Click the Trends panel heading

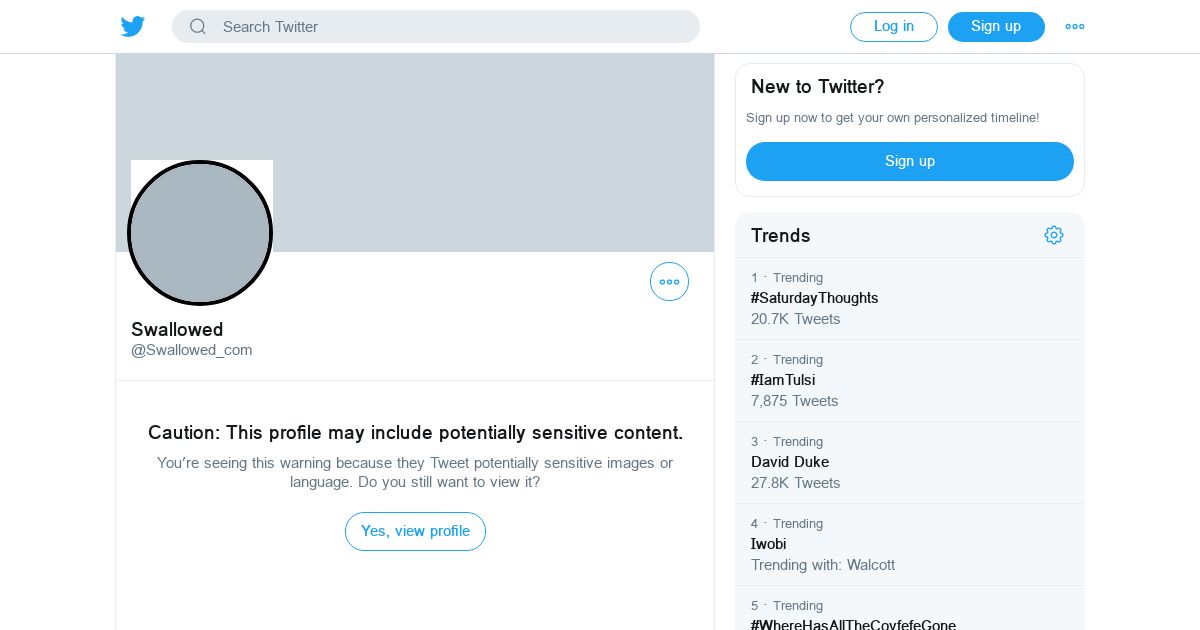click(781, 235)
